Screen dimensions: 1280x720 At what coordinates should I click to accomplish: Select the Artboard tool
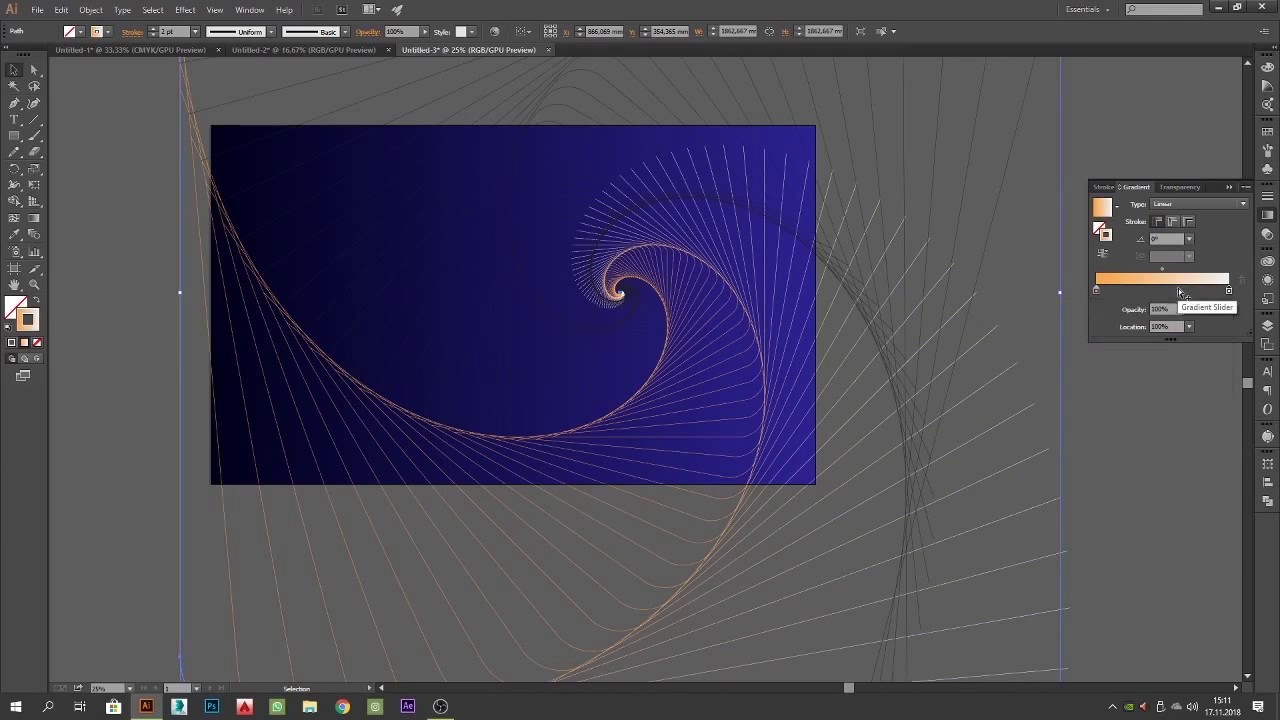pyautogui.click(x=14, y=268)
